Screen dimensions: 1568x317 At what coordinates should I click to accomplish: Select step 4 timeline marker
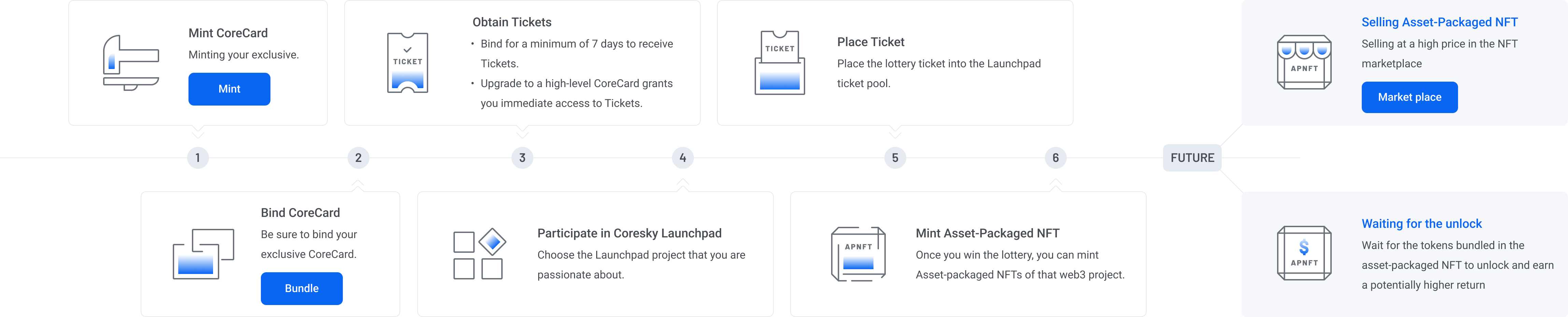(x=683, y=158)
